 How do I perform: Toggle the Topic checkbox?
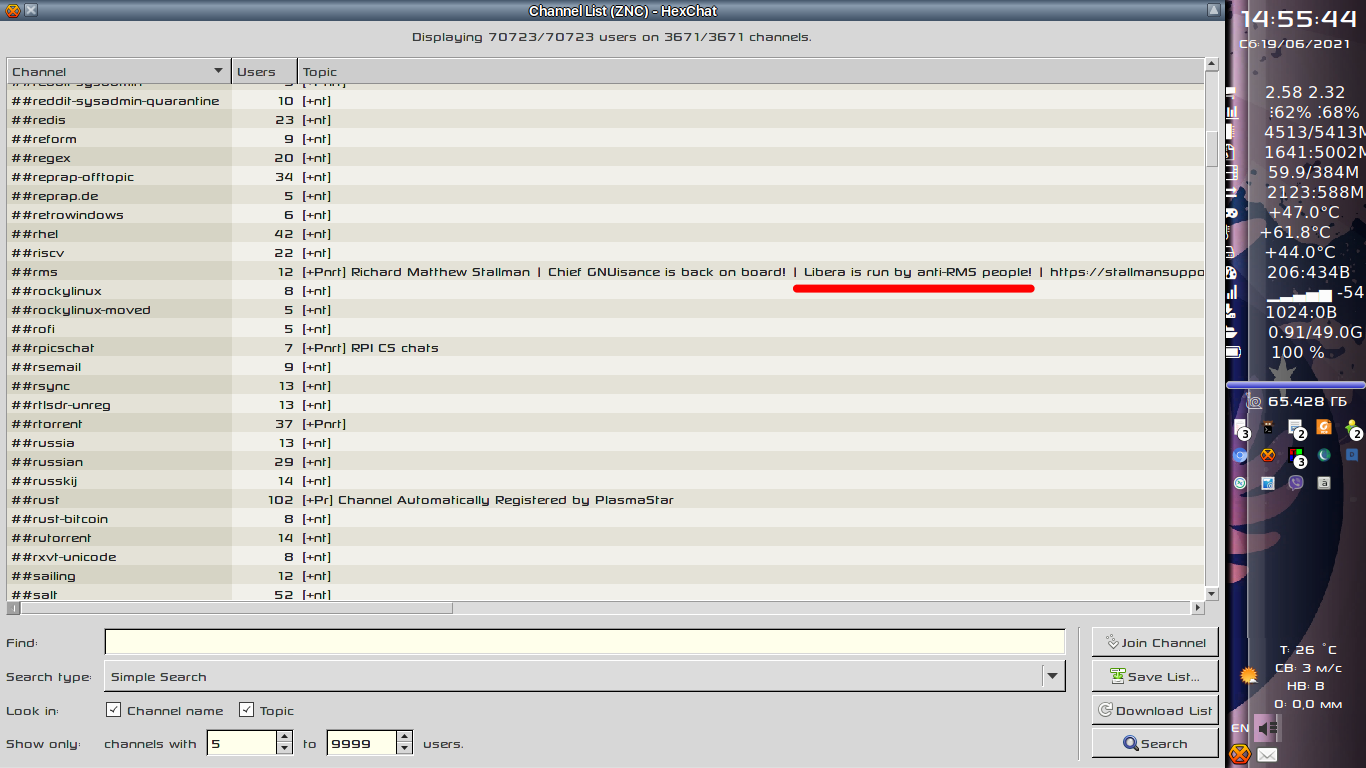246,710
